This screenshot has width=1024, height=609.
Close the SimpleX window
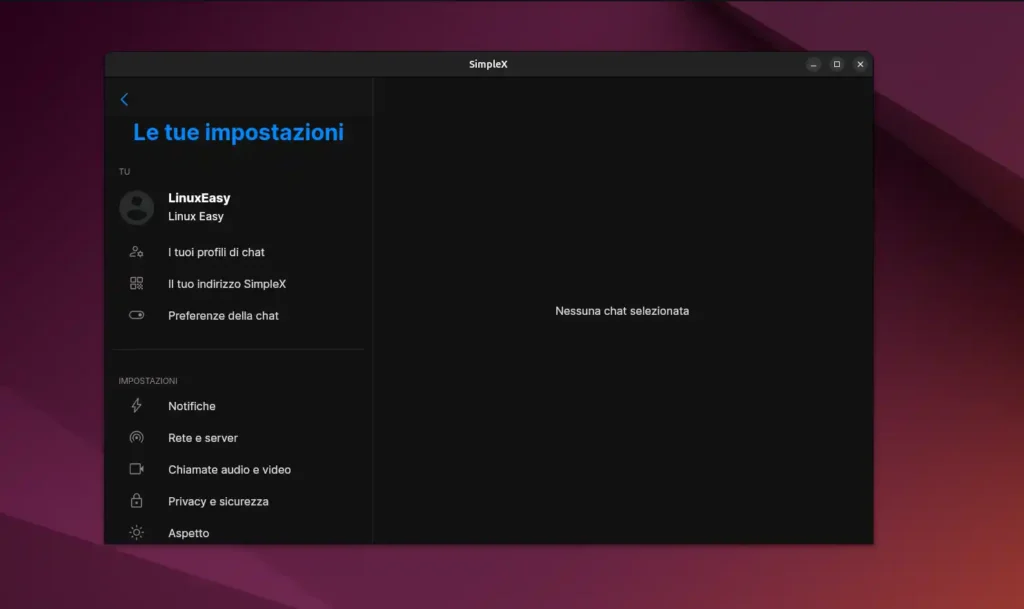tap(860, 64)
